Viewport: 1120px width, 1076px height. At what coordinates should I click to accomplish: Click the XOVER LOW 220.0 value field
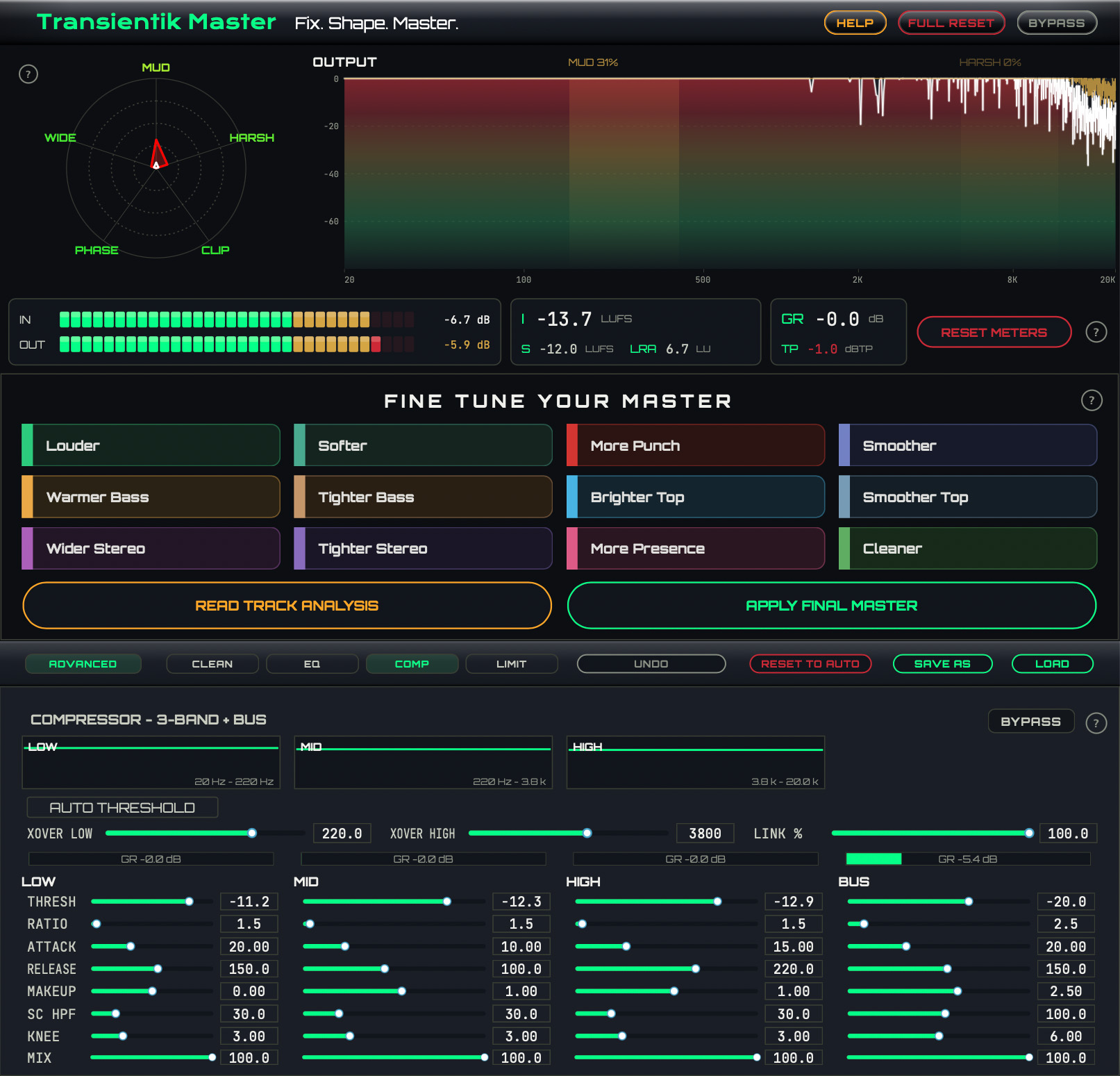tap(342, 833)
